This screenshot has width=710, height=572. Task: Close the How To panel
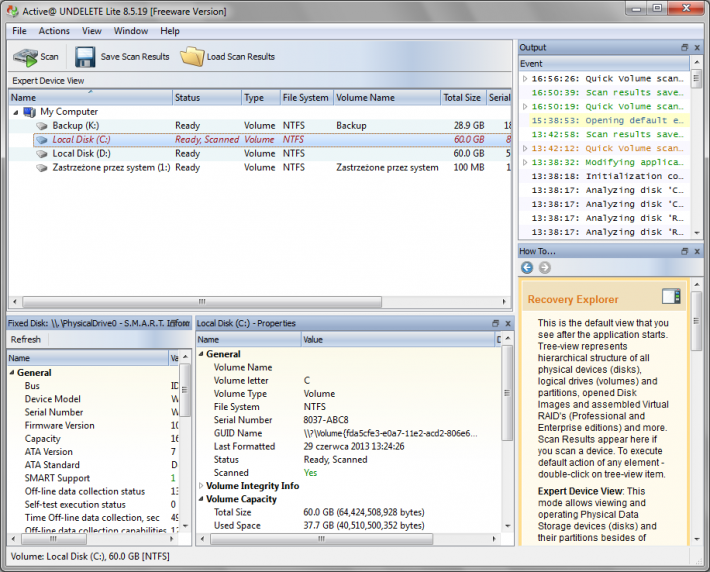[697, 251]
